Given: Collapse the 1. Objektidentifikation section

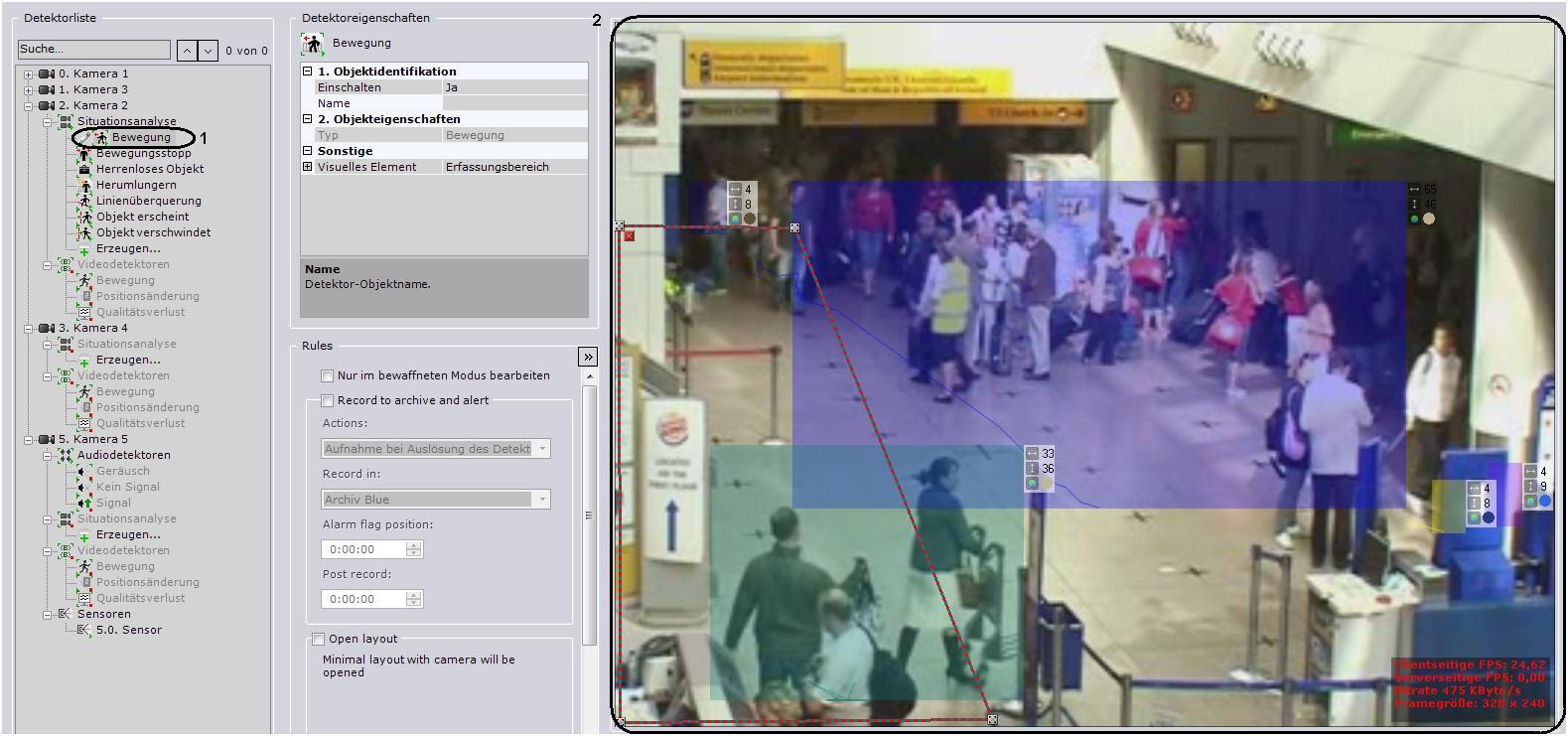Looking at the screenshot, I should pyautogui.click(x=308, y=72).
